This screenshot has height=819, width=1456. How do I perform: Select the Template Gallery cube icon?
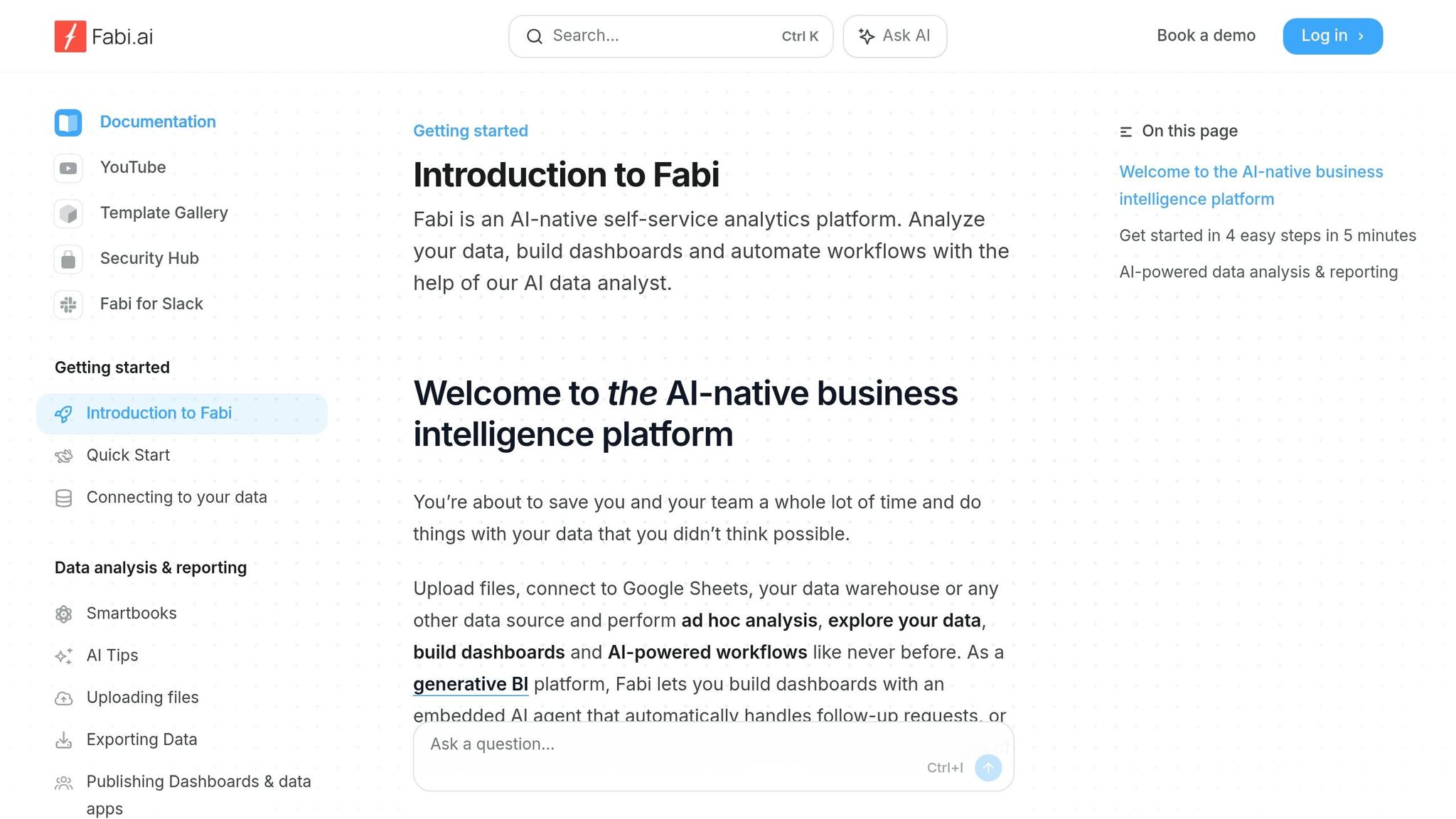coord(68,214)
